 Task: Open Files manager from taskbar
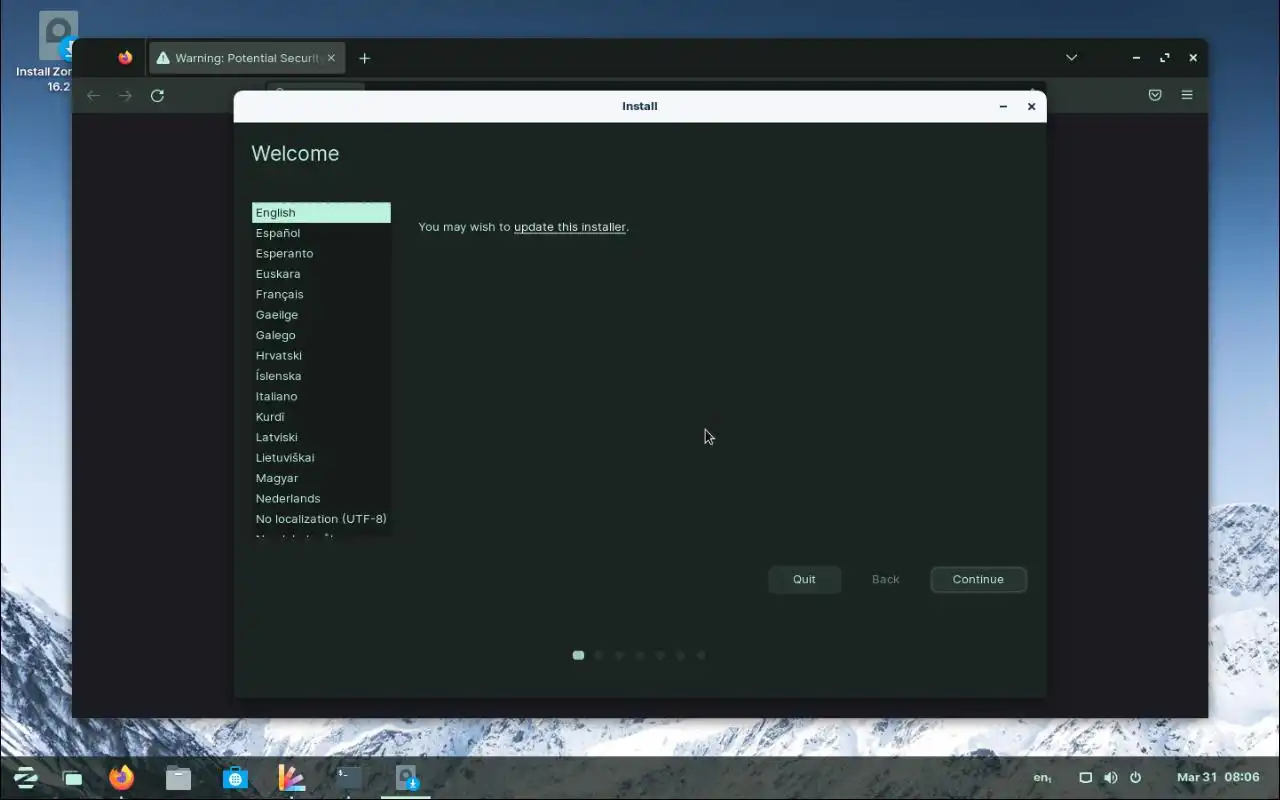(x=178, y=777)
